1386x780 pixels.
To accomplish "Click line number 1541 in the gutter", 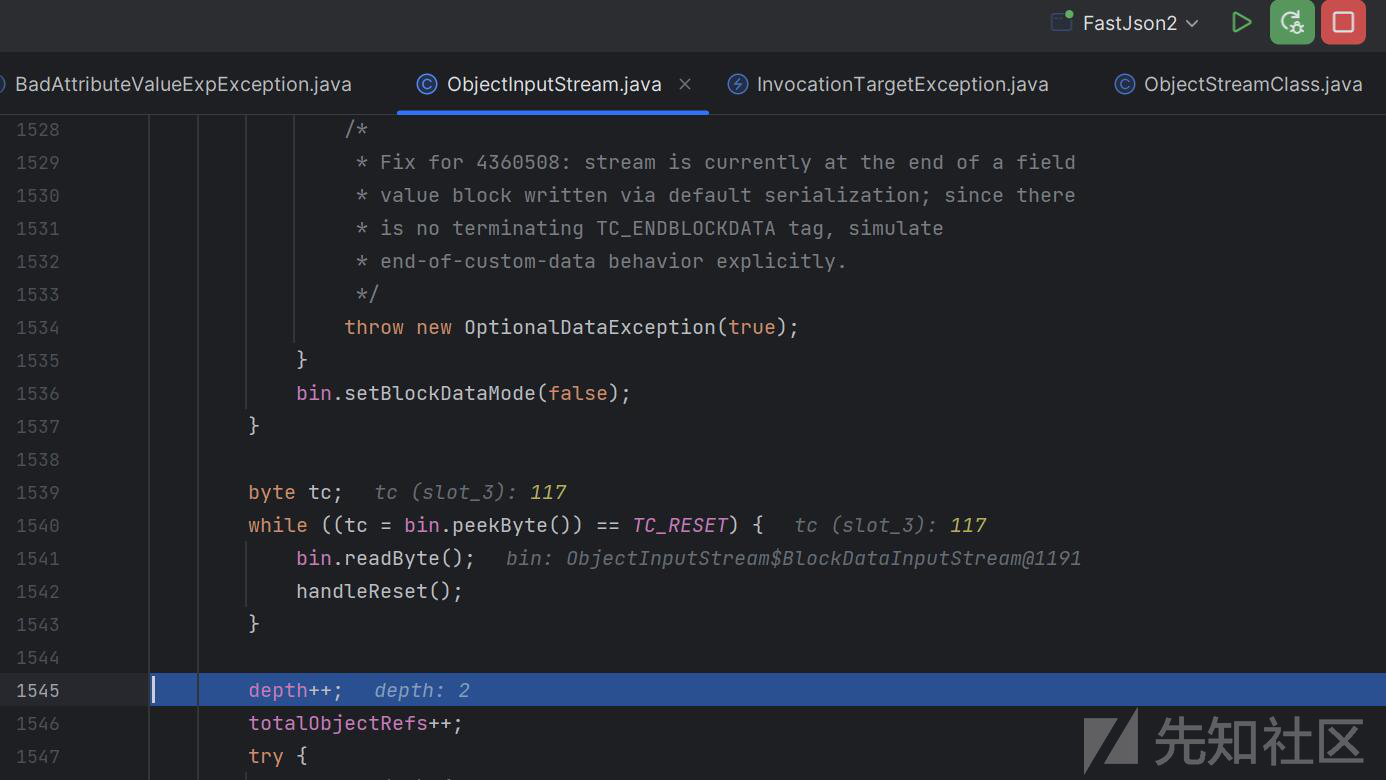I will (x=38, y=558).
